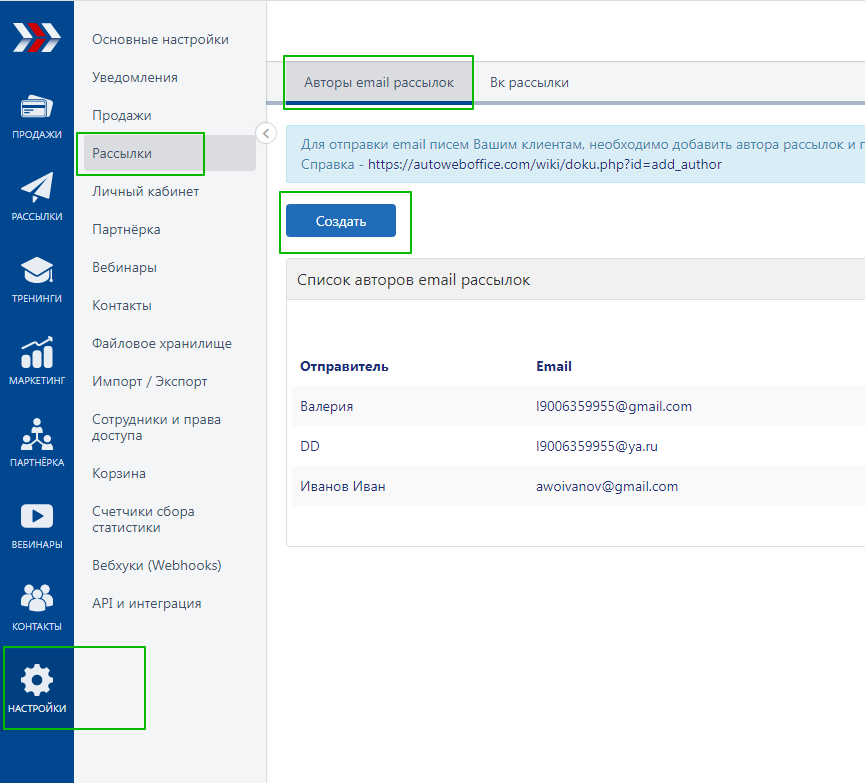The width and height of the screenshot is (865, 783).
Task: Switch to Авторы email рассылок tab
Action: coord(378,83)
